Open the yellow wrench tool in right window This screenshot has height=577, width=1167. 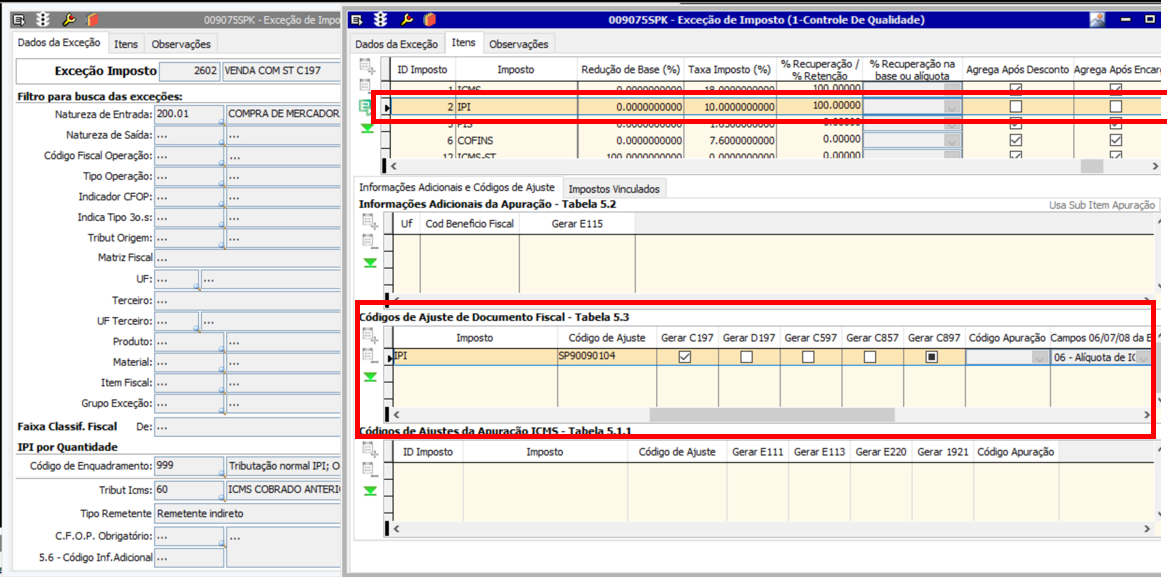[x=406, y=19]
